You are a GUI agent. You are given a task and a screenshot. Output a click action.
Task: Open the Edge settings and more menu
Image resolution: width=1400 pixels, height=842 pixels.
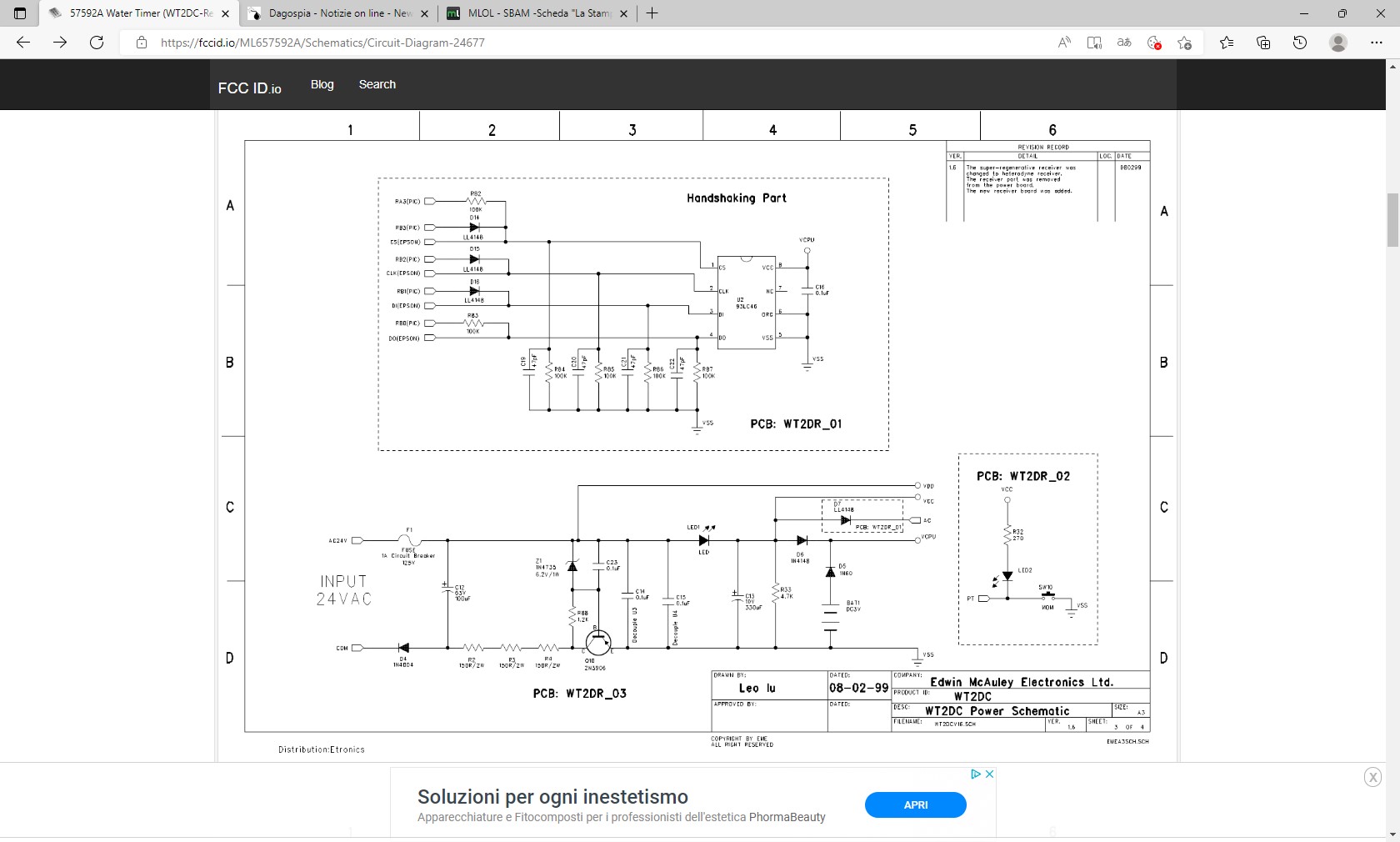[1376, 43]
